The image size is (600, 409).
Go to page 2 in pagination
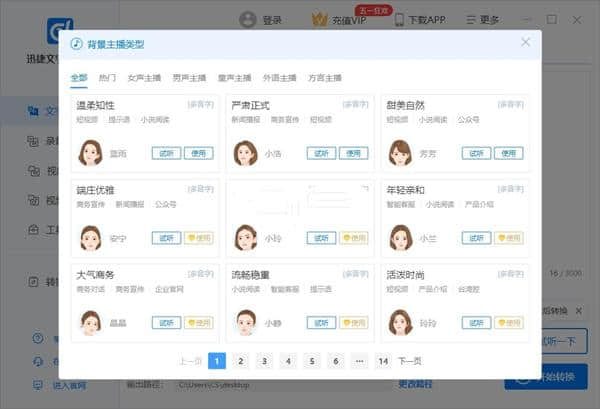point(241,361)
